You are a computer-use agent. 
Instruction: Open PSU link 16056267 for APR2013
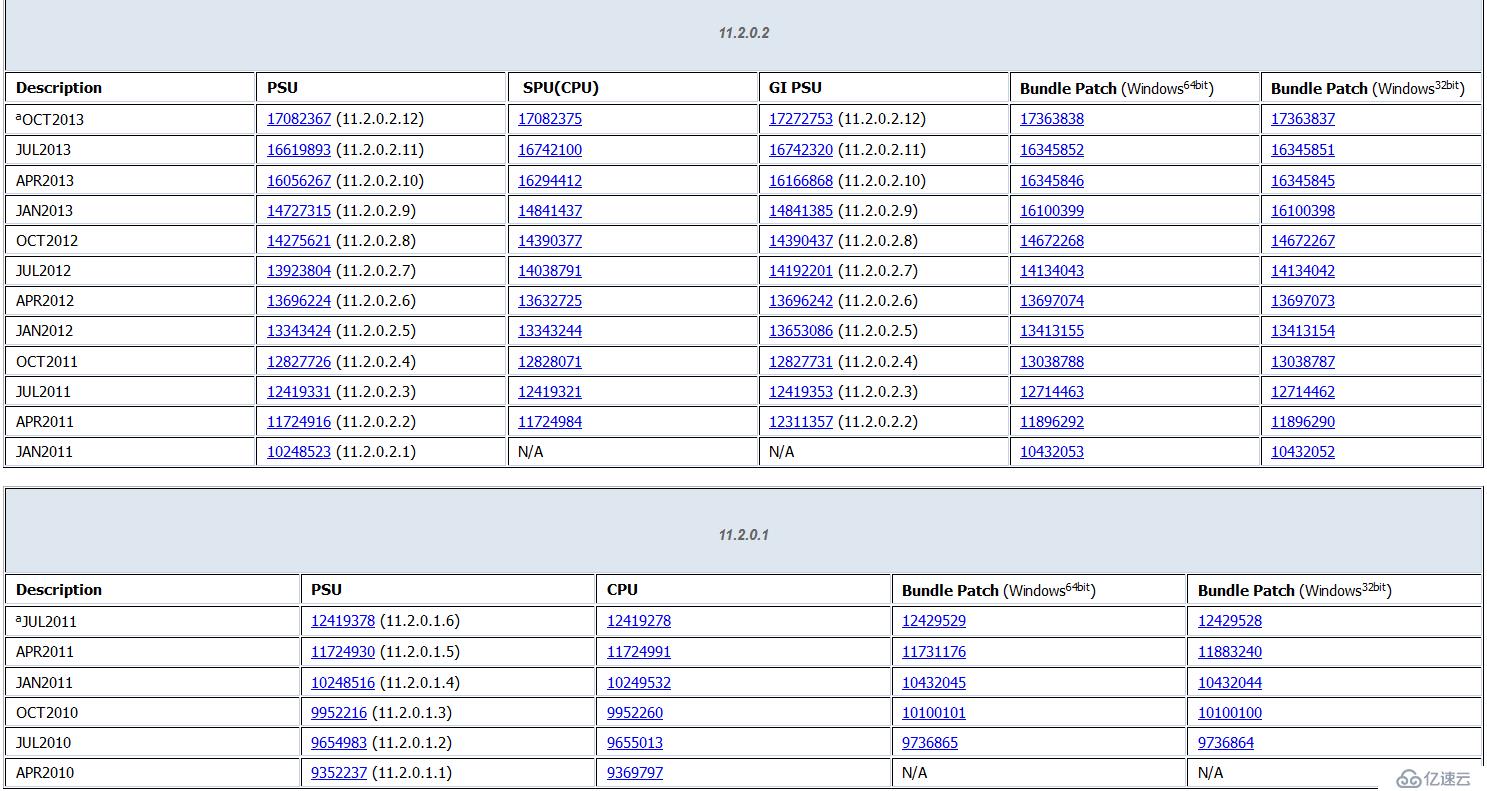pos(299,181)
